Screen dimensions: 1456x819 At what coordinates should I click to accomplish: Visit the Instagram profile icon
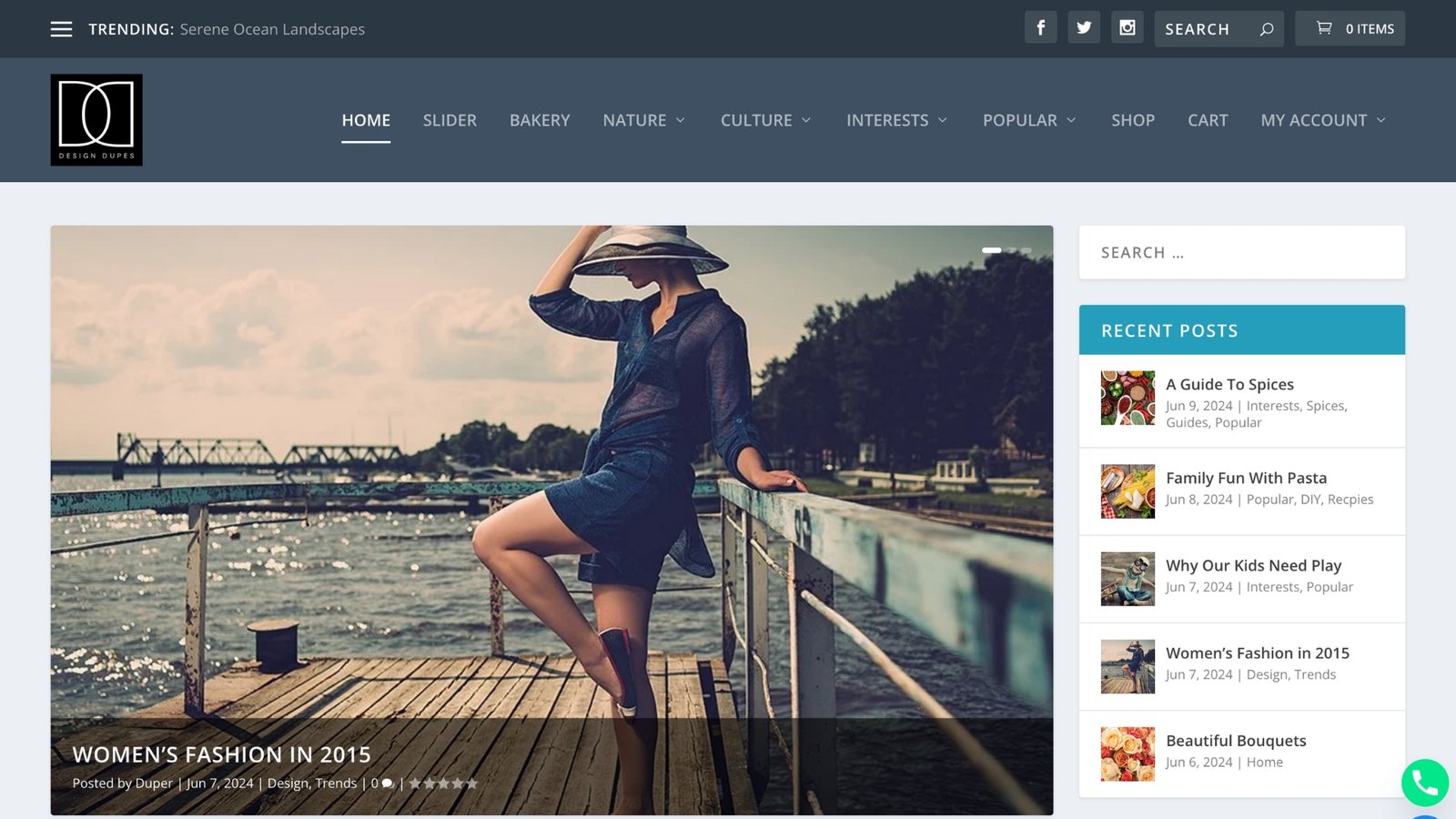(1127, 27)
